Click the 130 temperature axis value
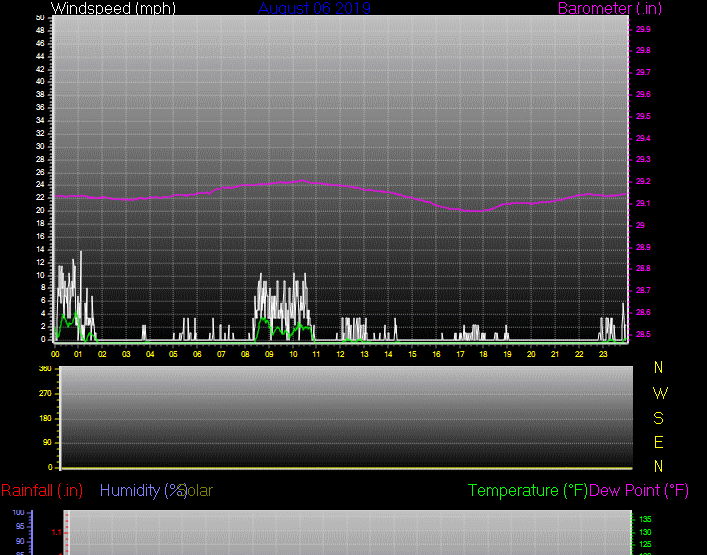Screen dimensions: 707x555 pos(645,532)
